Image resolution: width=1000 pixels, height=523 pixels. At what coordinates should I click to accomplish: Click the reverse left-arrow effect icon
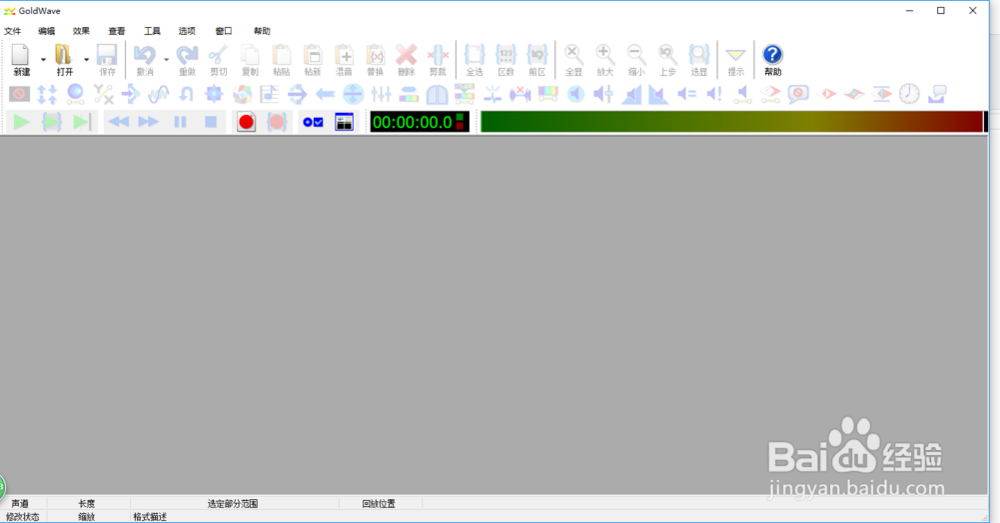point(325,94)
